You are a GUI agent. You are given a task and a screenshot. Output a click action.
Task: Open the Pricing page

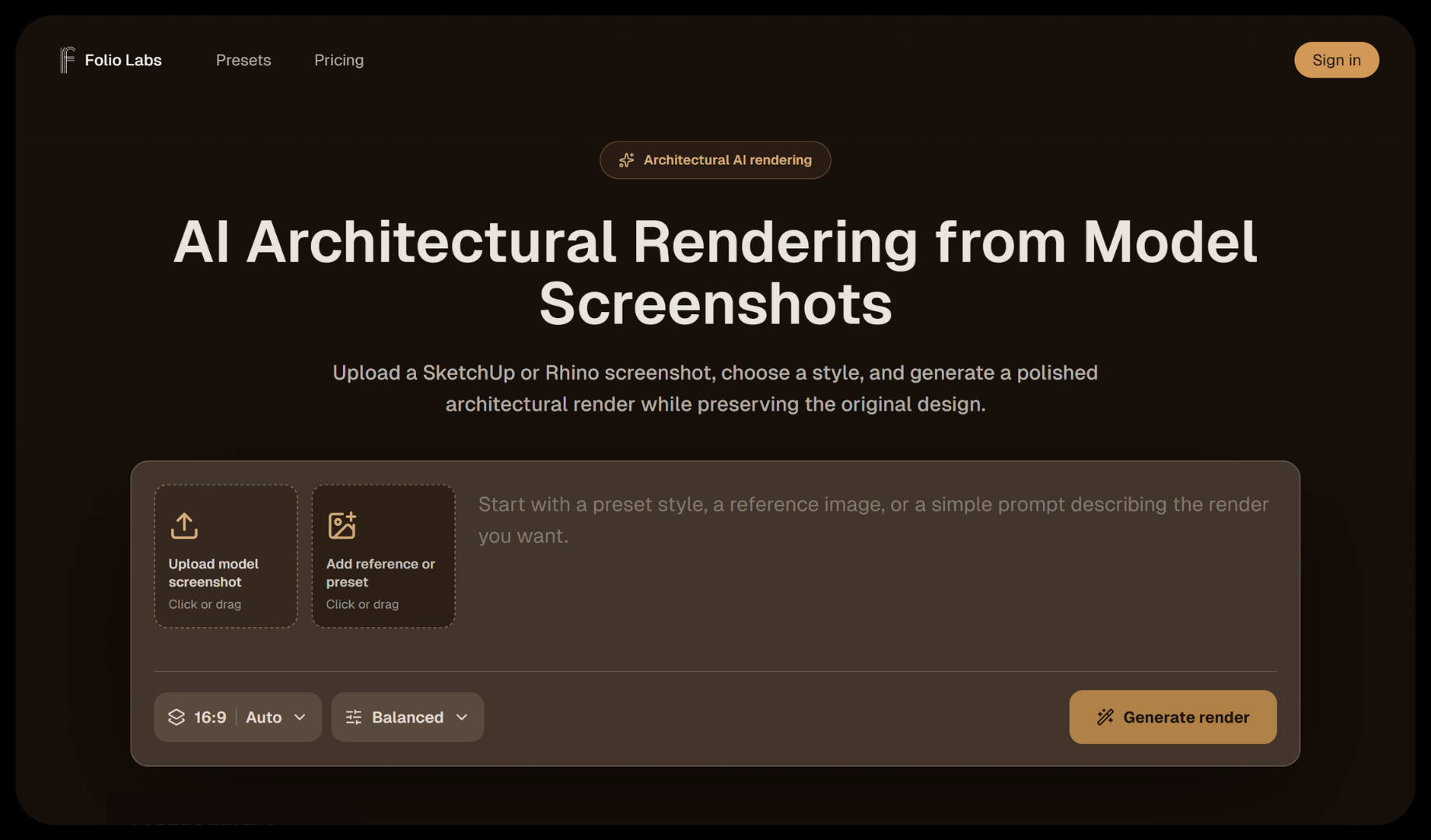point(339,60)
